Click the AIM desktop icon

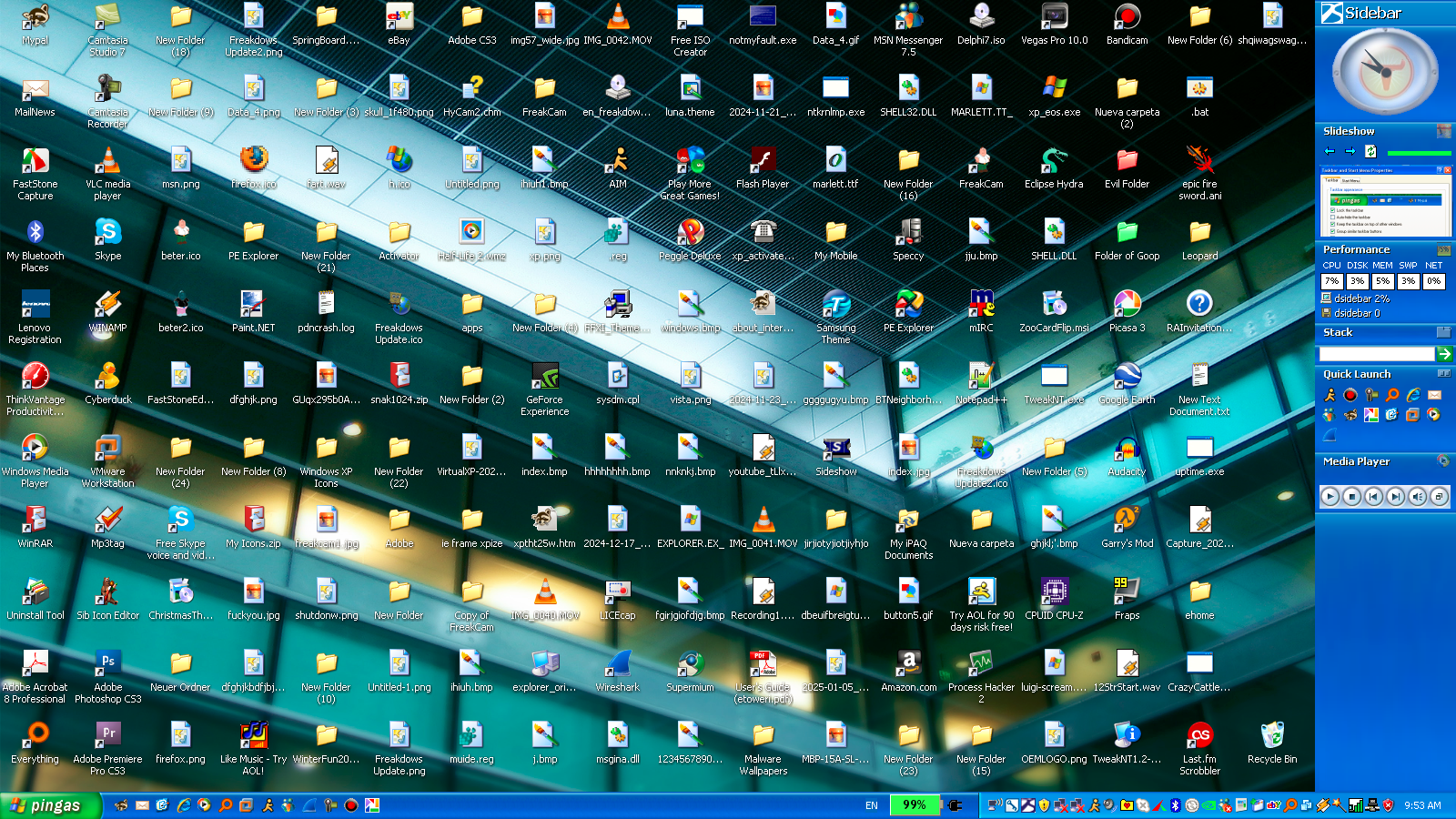[x=617, y=168]
